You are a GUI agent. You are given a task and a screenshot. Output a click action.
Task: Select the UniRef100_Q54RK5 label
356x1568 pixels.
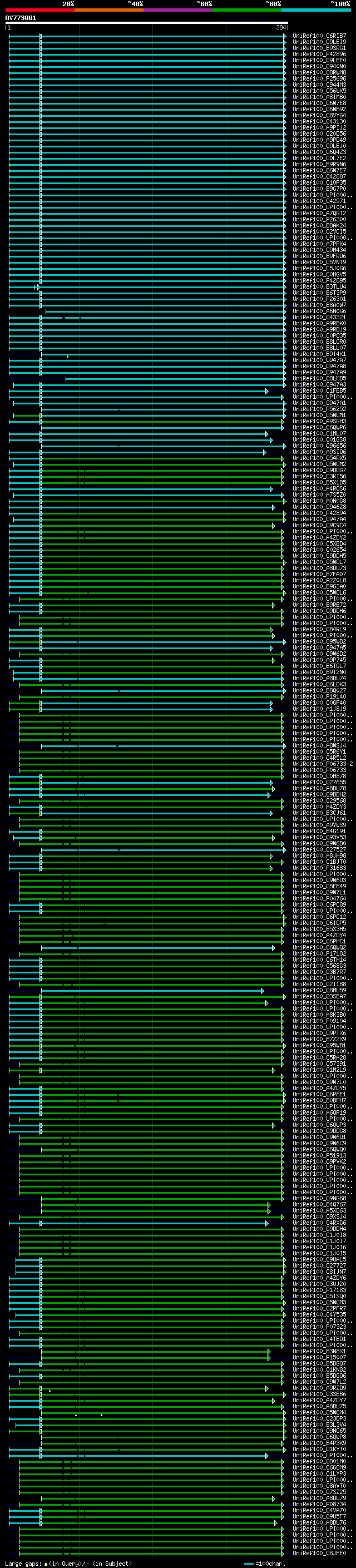tap(319, 458)
